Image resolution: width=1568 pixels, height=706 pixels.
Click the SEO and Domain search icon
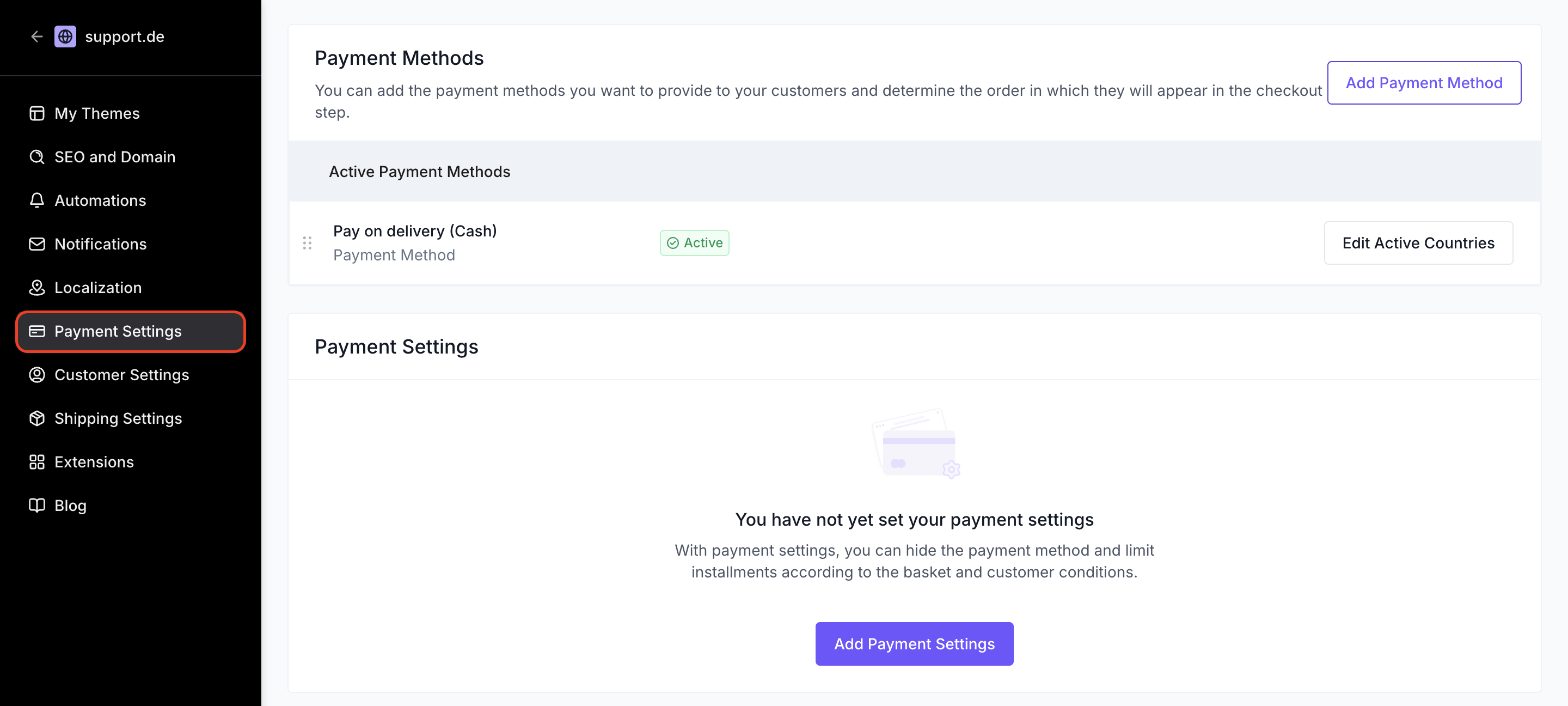click(x=37, y=157)
